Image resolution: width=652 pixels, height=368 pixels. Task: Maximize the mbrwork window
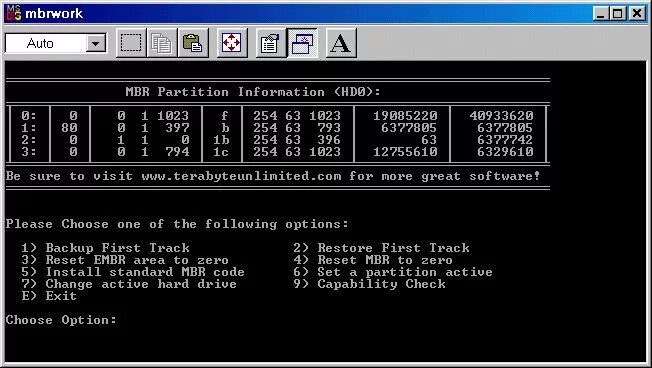click(617, 14)
